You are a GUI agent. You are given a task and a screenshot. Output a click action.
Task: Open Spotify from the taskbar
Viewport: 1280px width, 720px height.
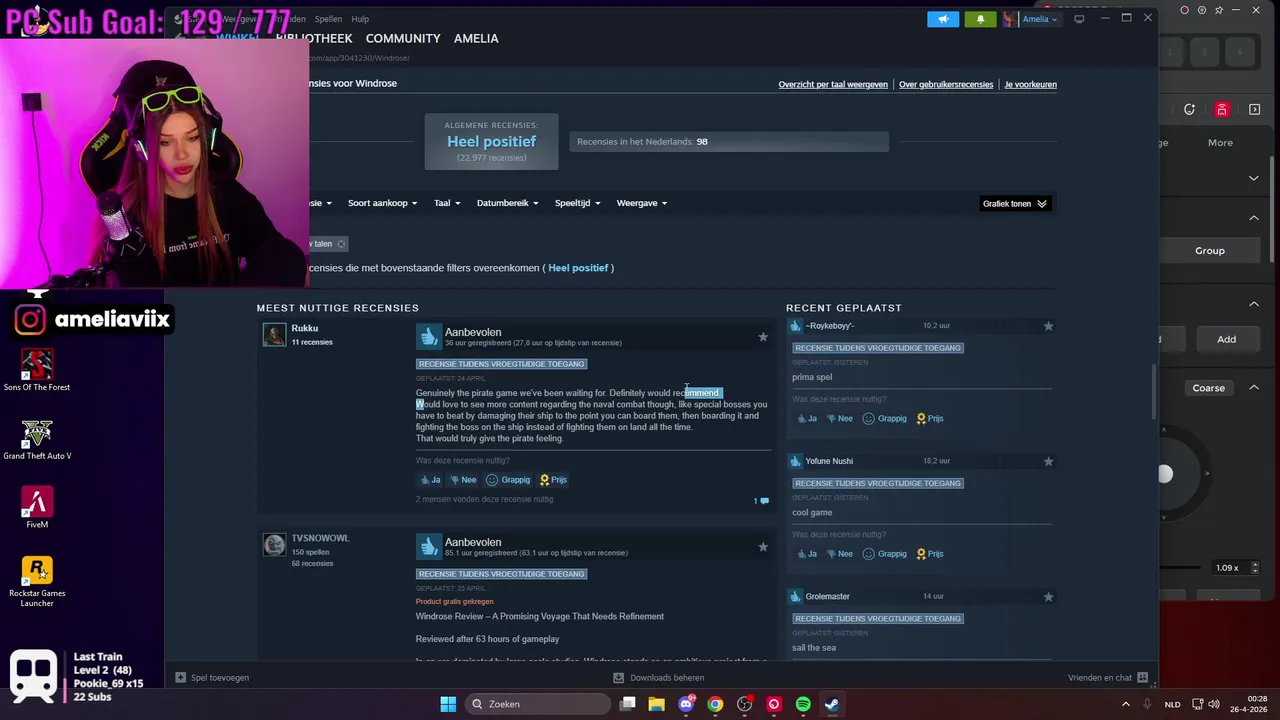coord(803,704)
